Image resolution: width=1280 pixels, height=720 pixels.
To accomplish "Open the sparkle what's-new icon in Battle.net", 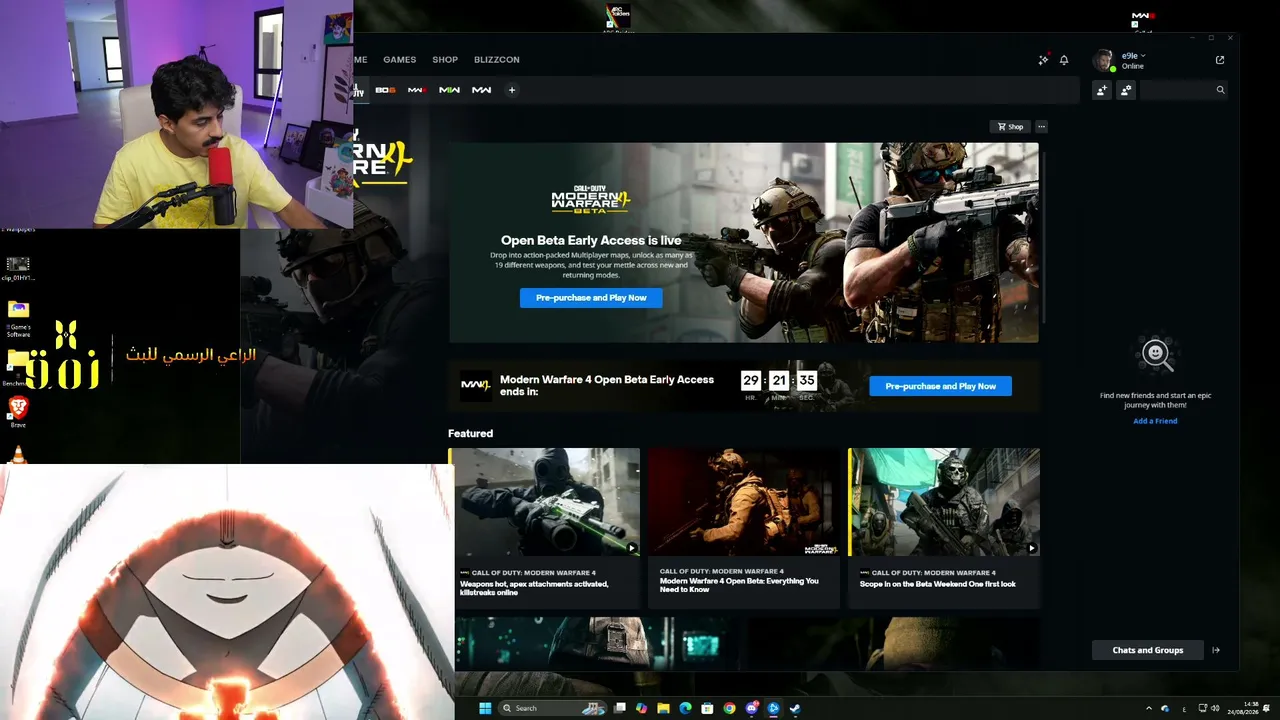I will pyautogui.click(x=1043, y=60).
